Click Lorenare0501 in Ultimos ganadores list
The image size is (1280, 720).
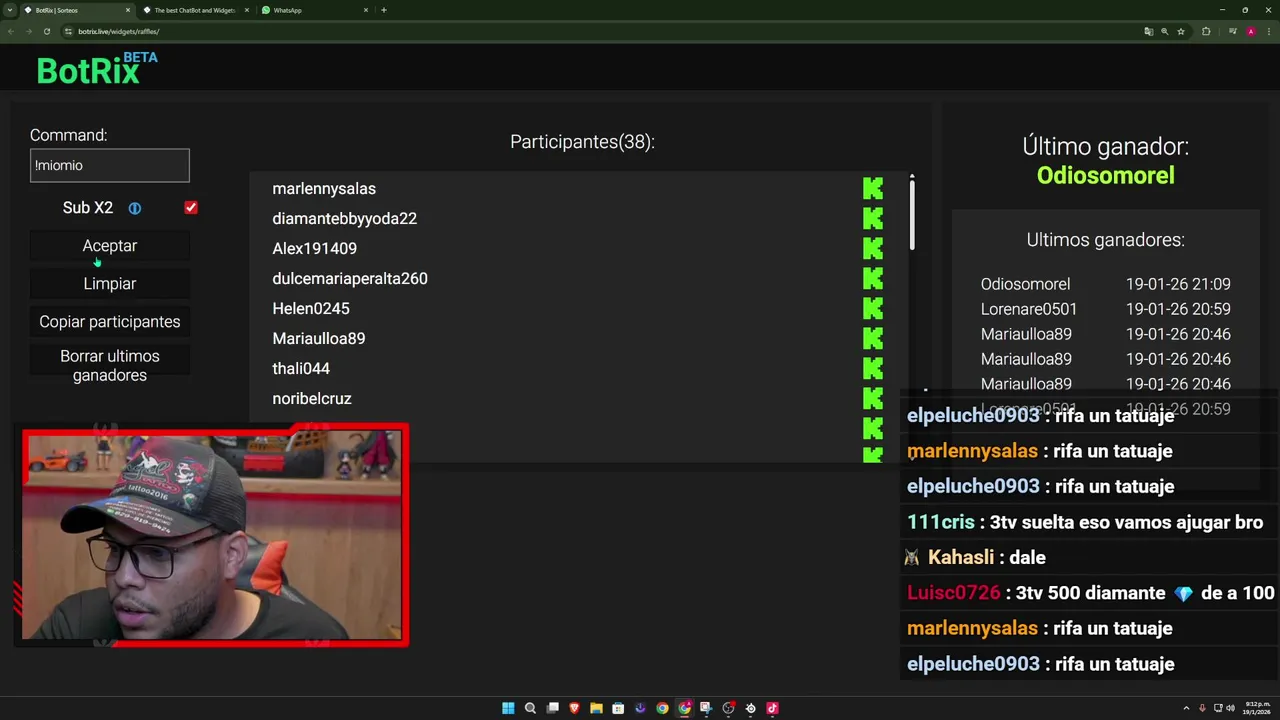pos(1029,309)
